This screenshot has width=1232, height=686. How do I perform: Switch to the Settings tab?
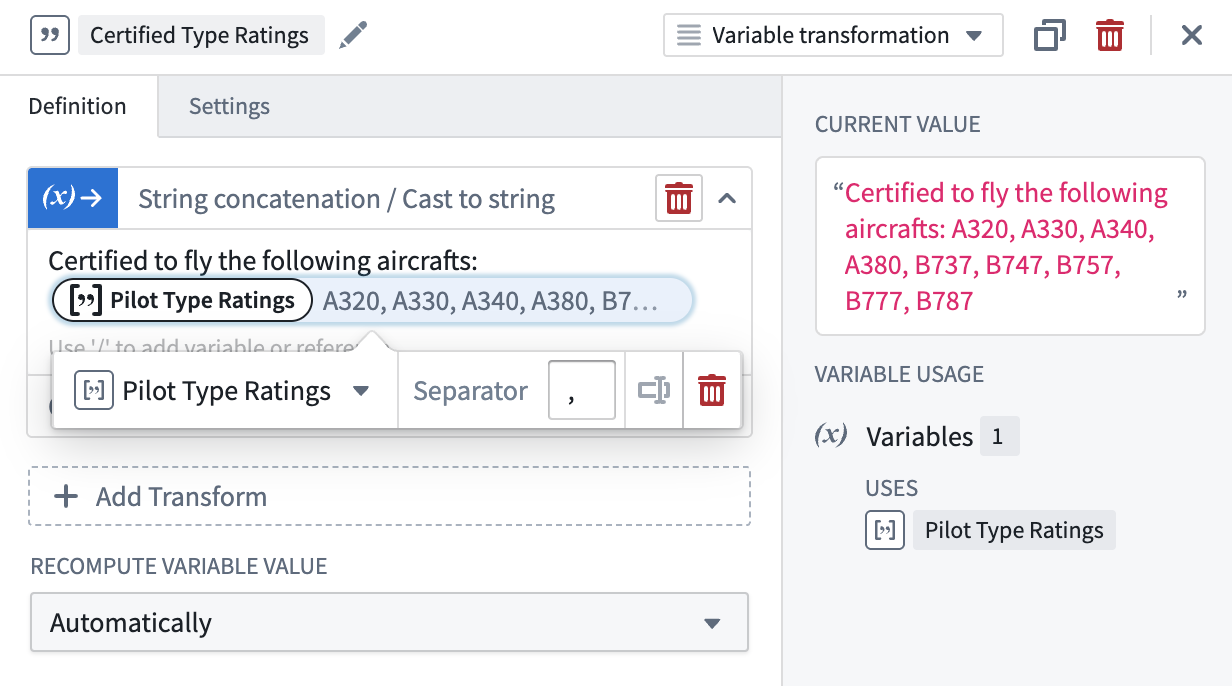(x=228, y=106)
